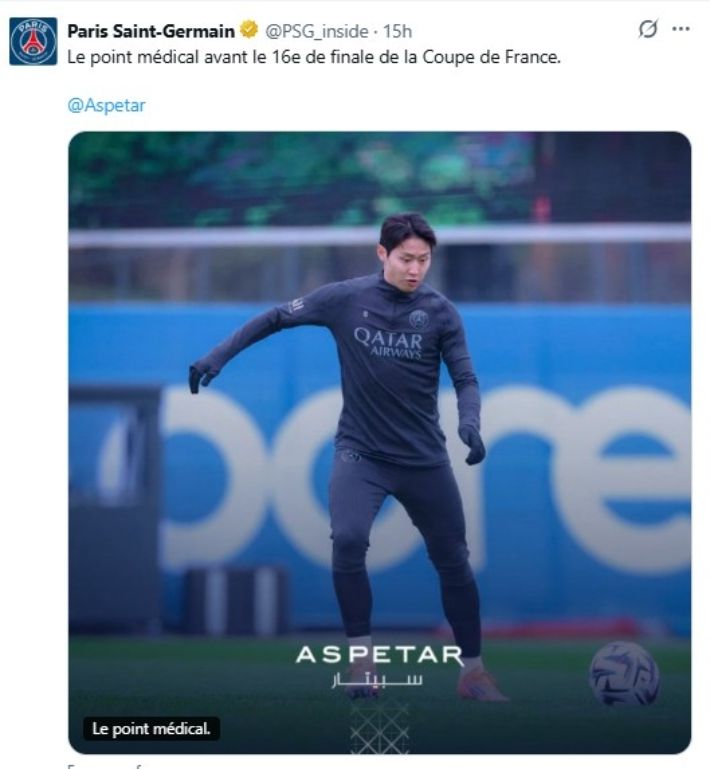
Task: Open the @Aspetar mention link
Action: tap(106, 105)
